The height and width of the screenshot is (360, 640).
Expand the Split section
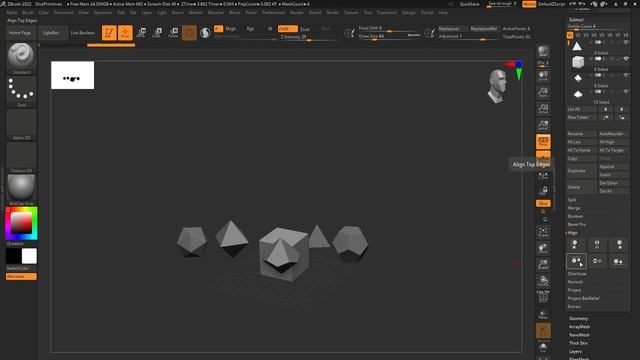[571, 200]
